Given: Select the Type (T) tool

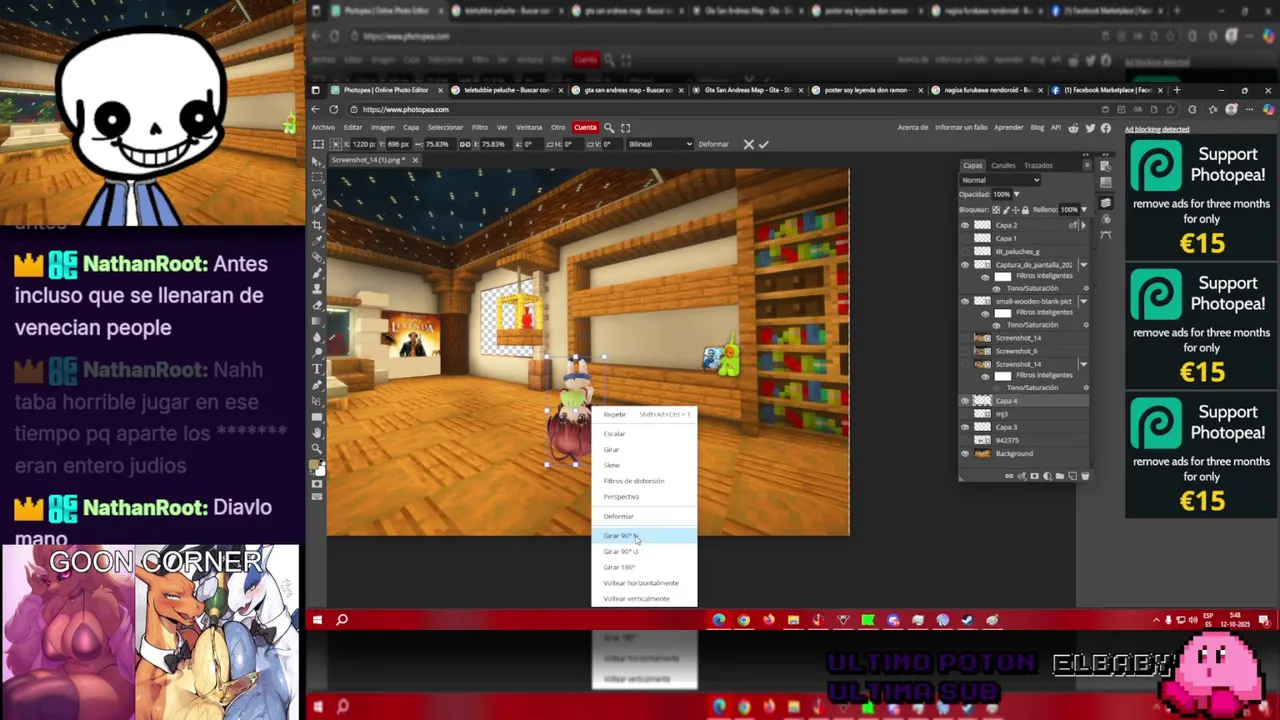Looking at the screenshot, I should coord(318,369).
